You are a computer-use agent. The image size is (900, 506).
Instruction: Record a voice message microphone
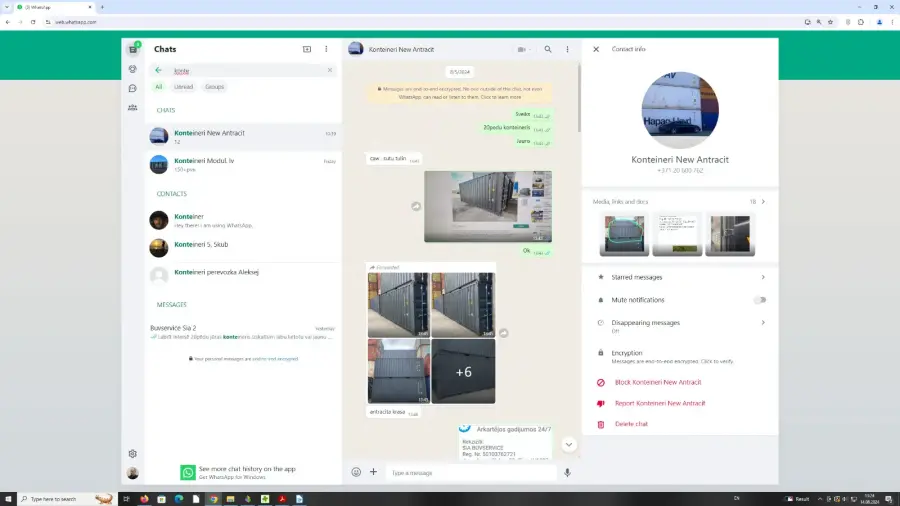[x=567, y=472]
